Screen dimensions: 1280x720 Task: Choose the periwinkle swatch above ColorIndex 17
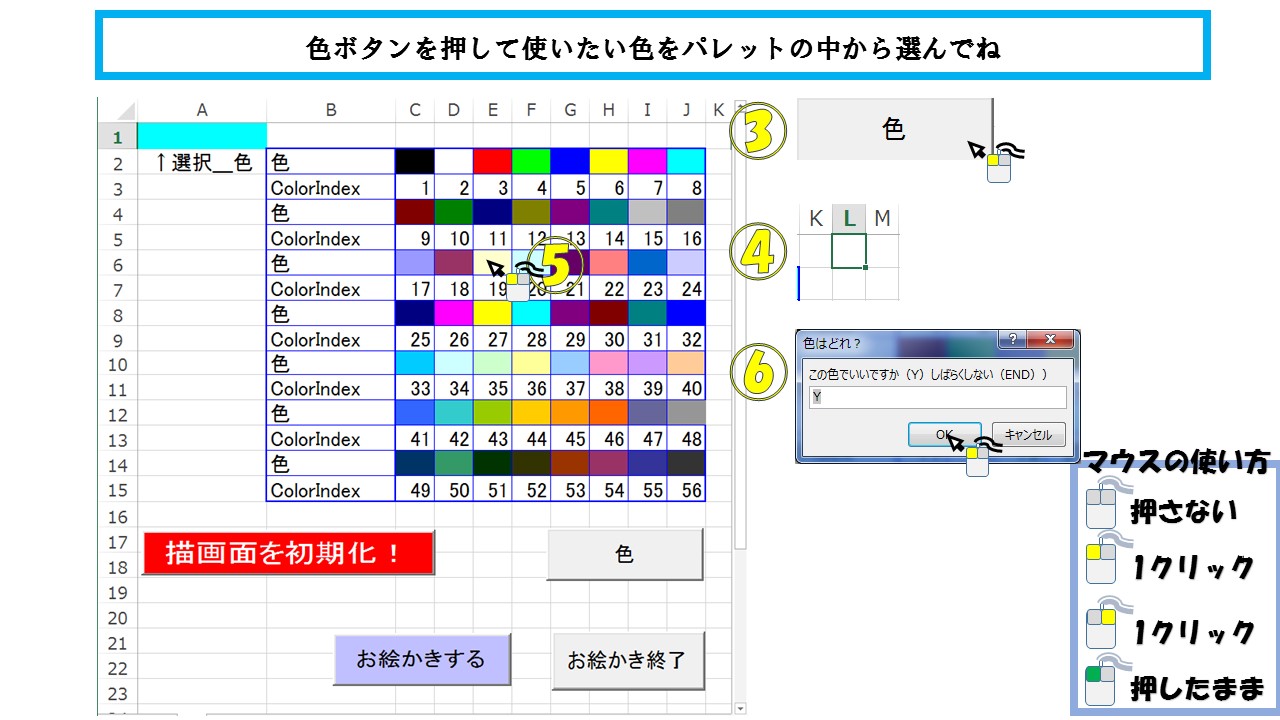pos(415,262)
